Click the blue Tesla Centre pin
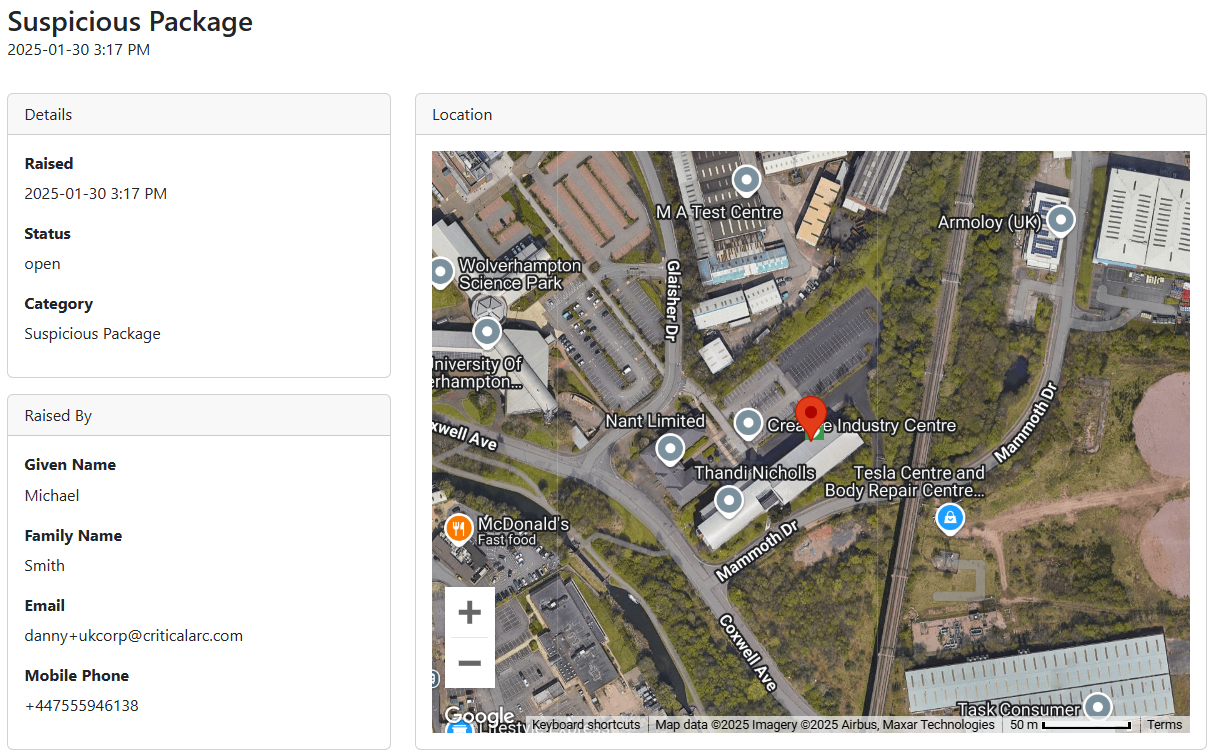 click(949, 518)
